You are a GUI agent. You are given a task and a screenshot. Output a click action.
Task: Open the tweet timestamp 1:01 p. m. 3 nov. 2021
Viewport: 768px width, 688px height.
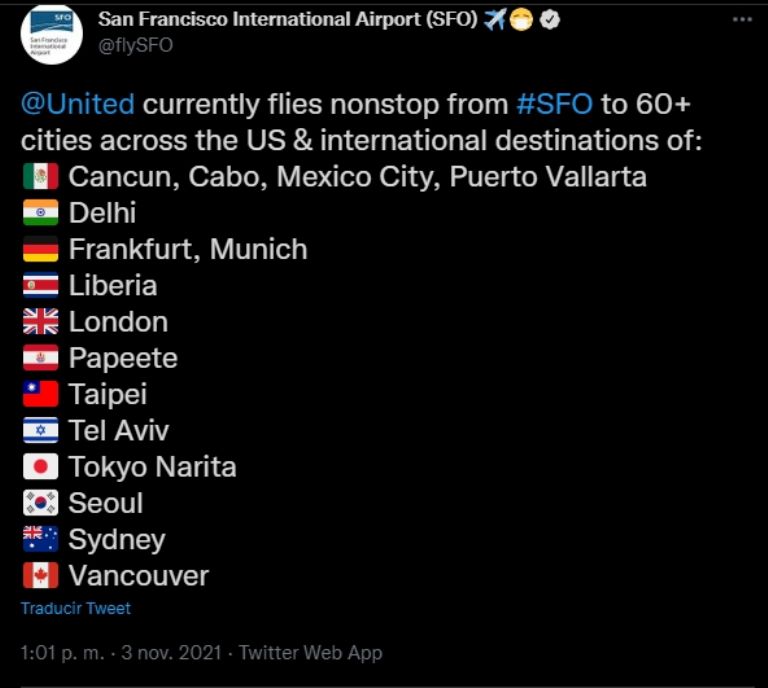coord(121,653)
